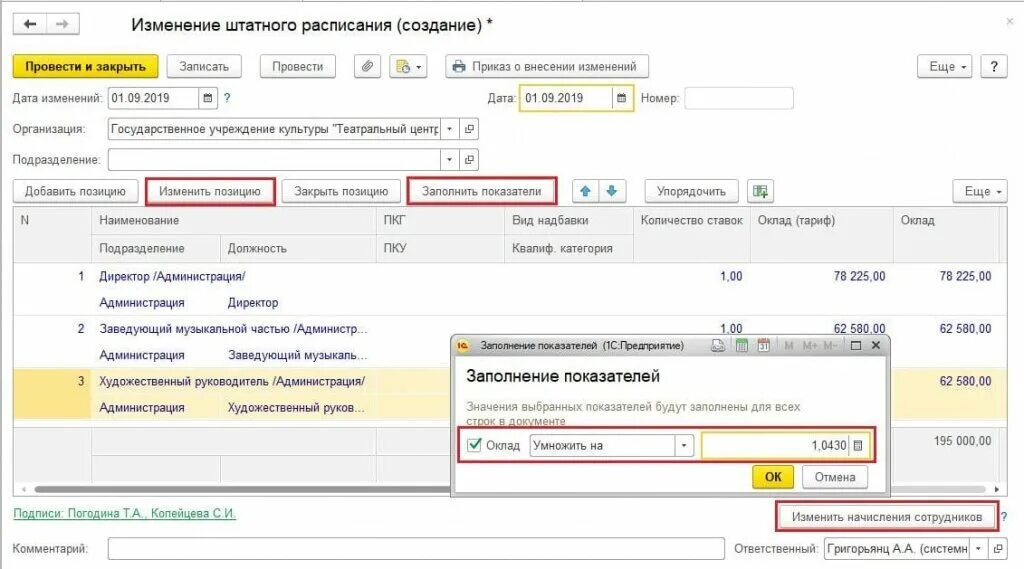Click Отмена in the dialog
Screen dimensions: 1024x569
coord(835,477)
